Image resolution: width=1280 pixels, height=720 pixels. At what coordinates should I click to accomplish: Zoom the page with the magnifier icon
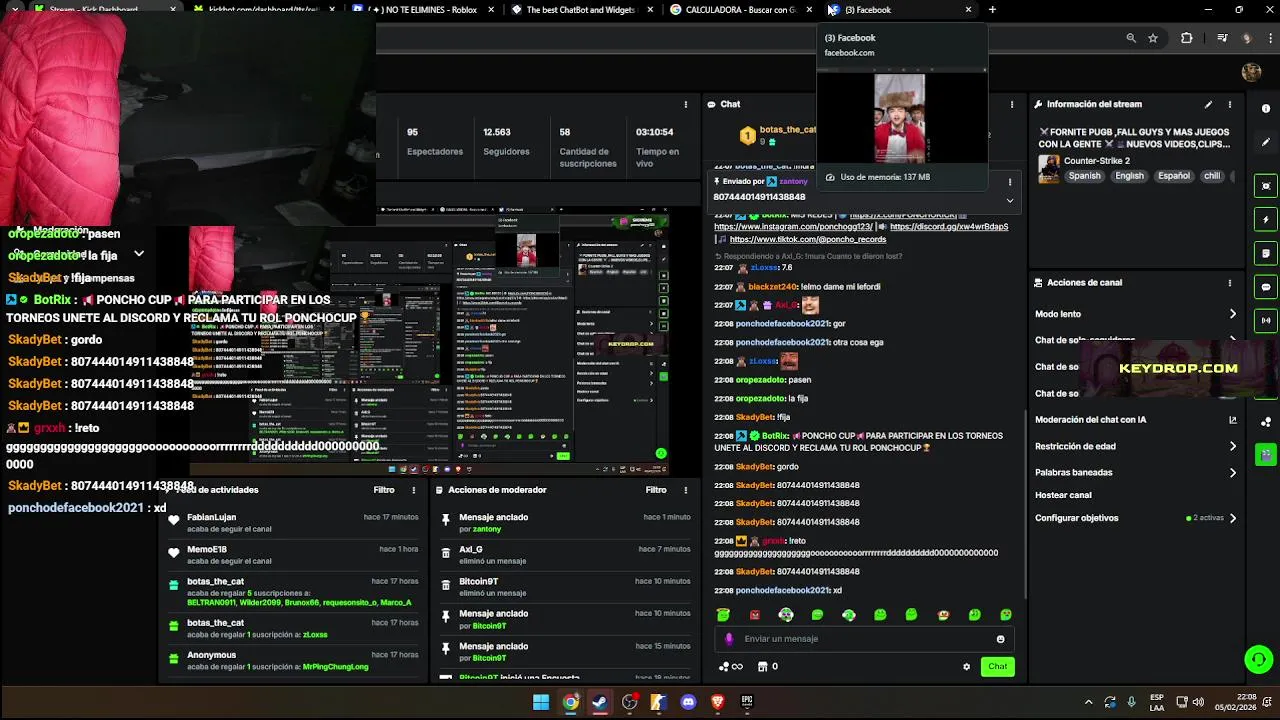coord(1131,38)
